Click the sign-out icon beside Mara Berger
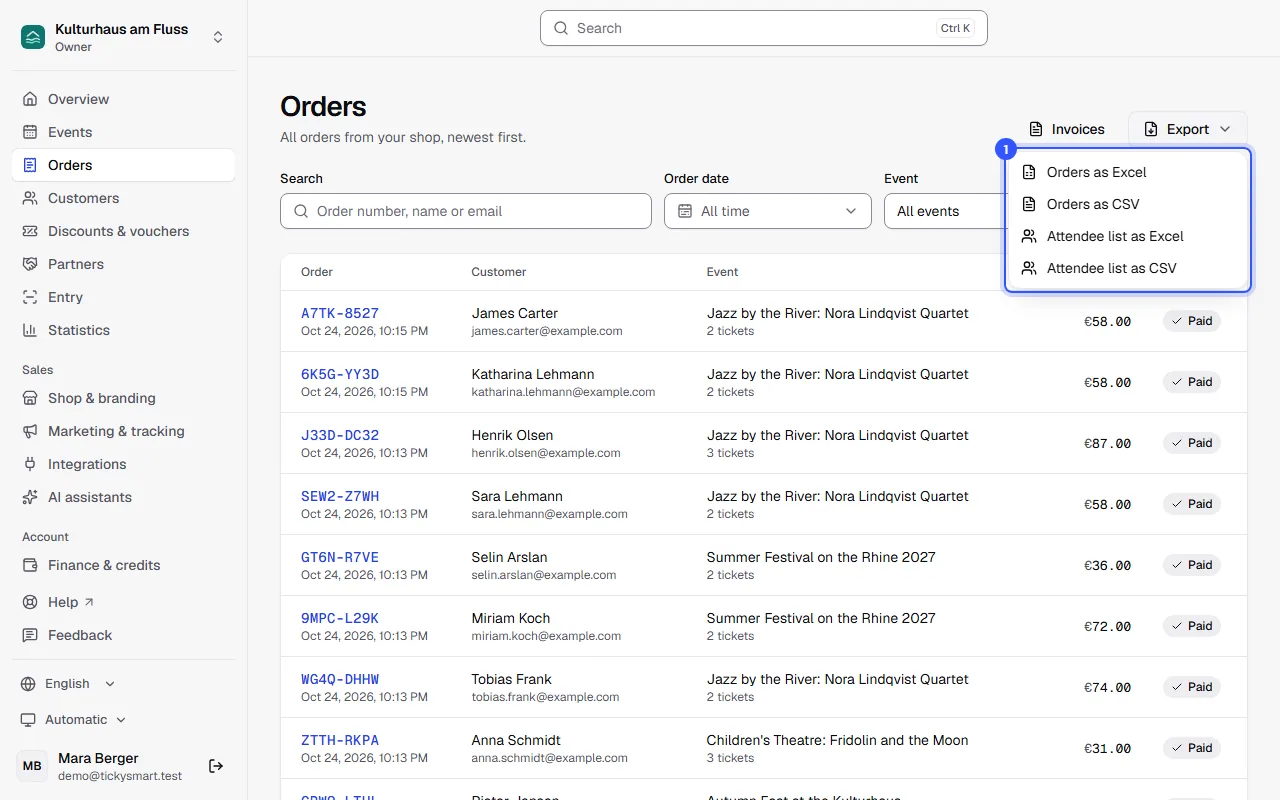The image size is (1280, 800). coord(216,766)
